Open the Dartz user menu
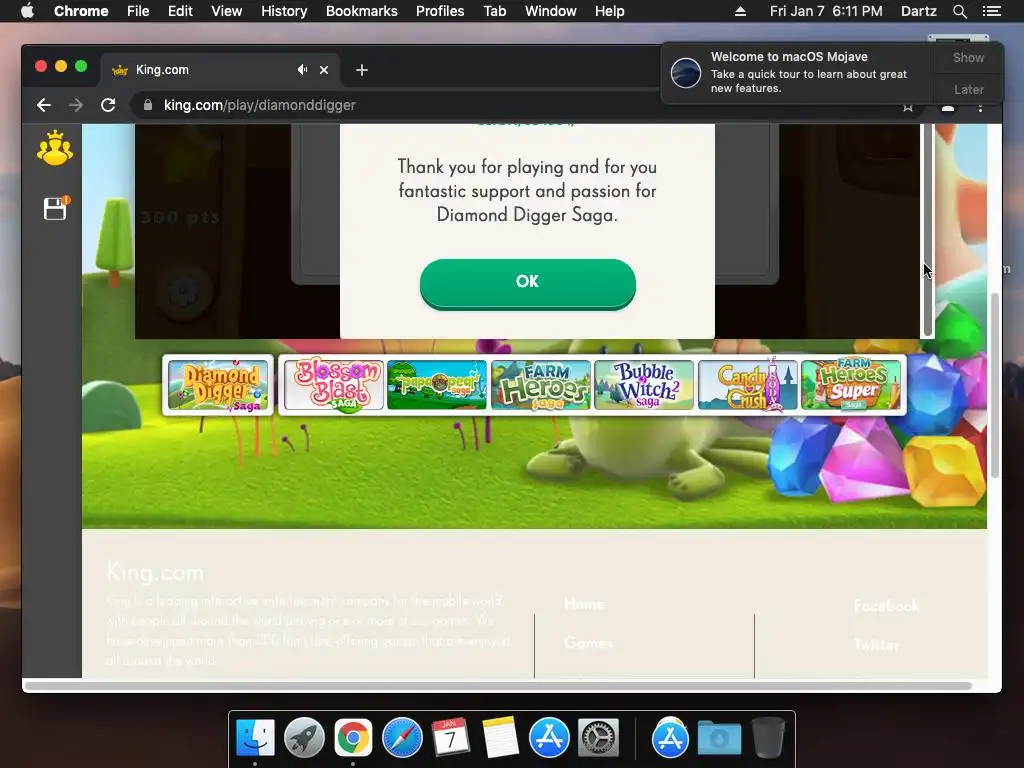The width and height of the screenshot is (1024, 768). click(918, 11)
